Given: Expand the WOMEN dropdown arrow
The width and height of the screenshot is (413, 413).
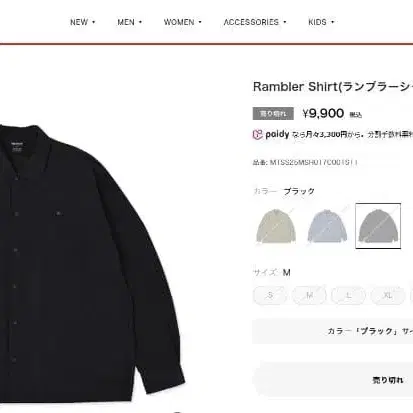Looking at the screenshot, I should 200,22.
